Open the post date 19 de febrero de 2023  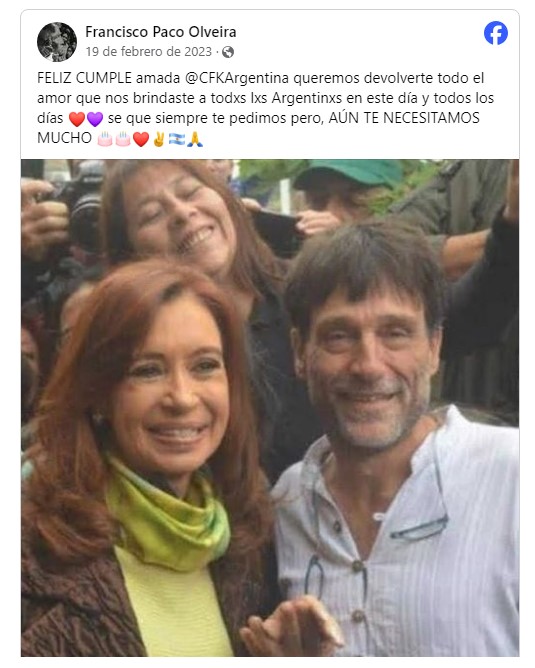tap(149, 52)
